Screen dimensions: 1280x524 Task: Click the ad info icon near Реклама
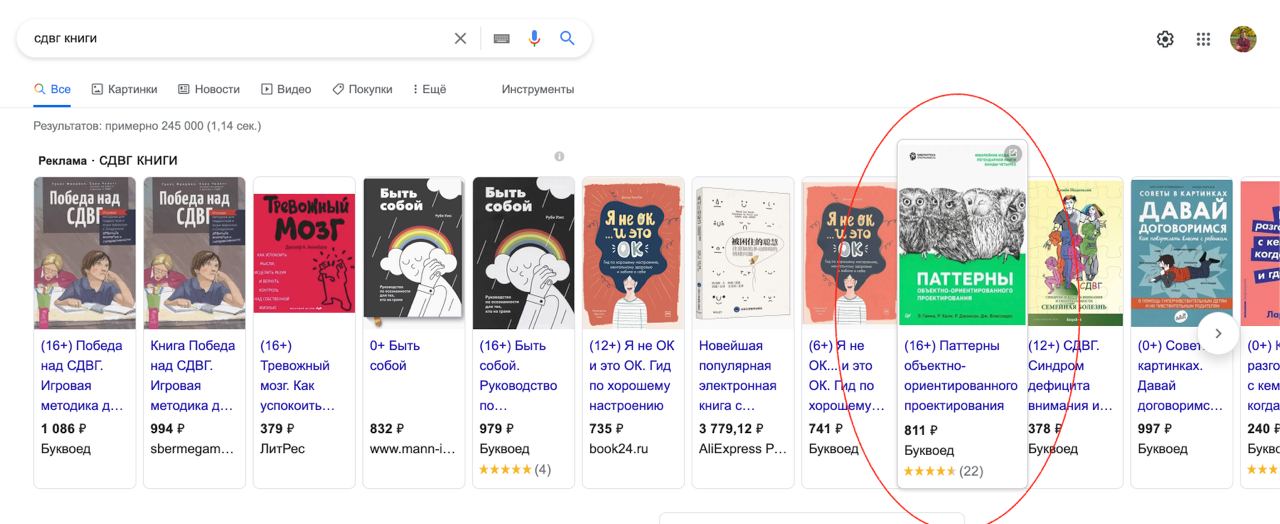tap(559, 156)
